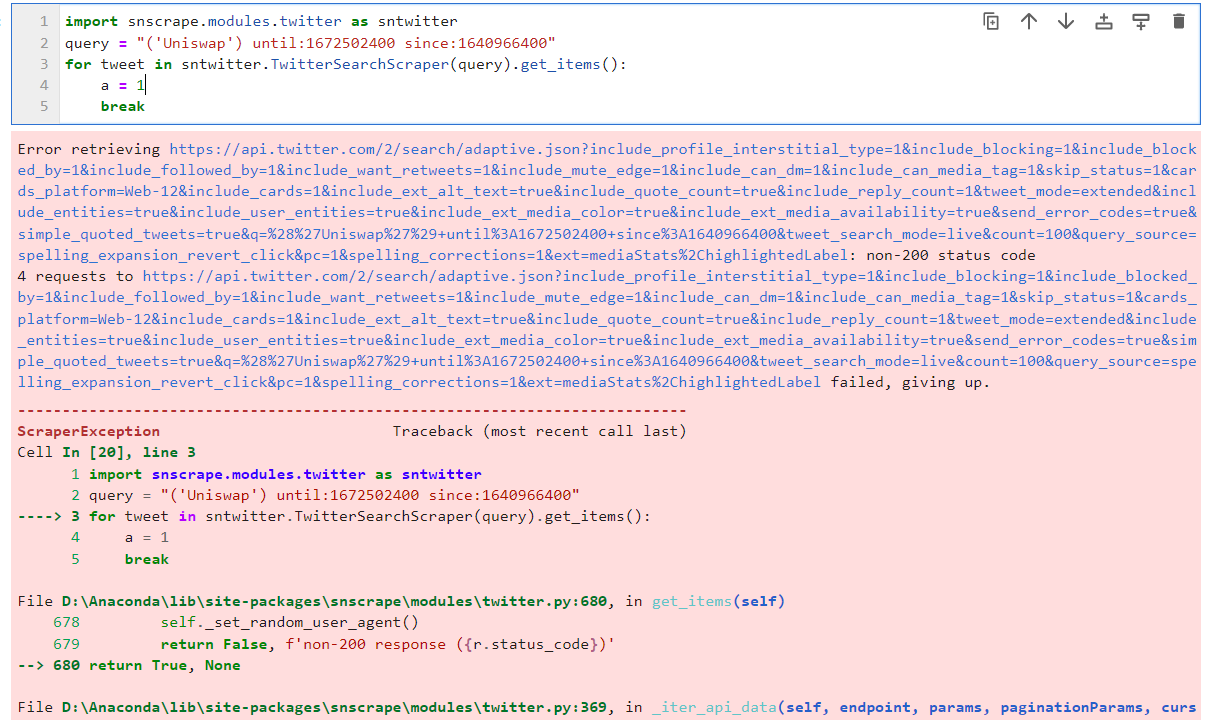
Task: Open the twitter.py:680 file path link
Action: pos(300,601)
